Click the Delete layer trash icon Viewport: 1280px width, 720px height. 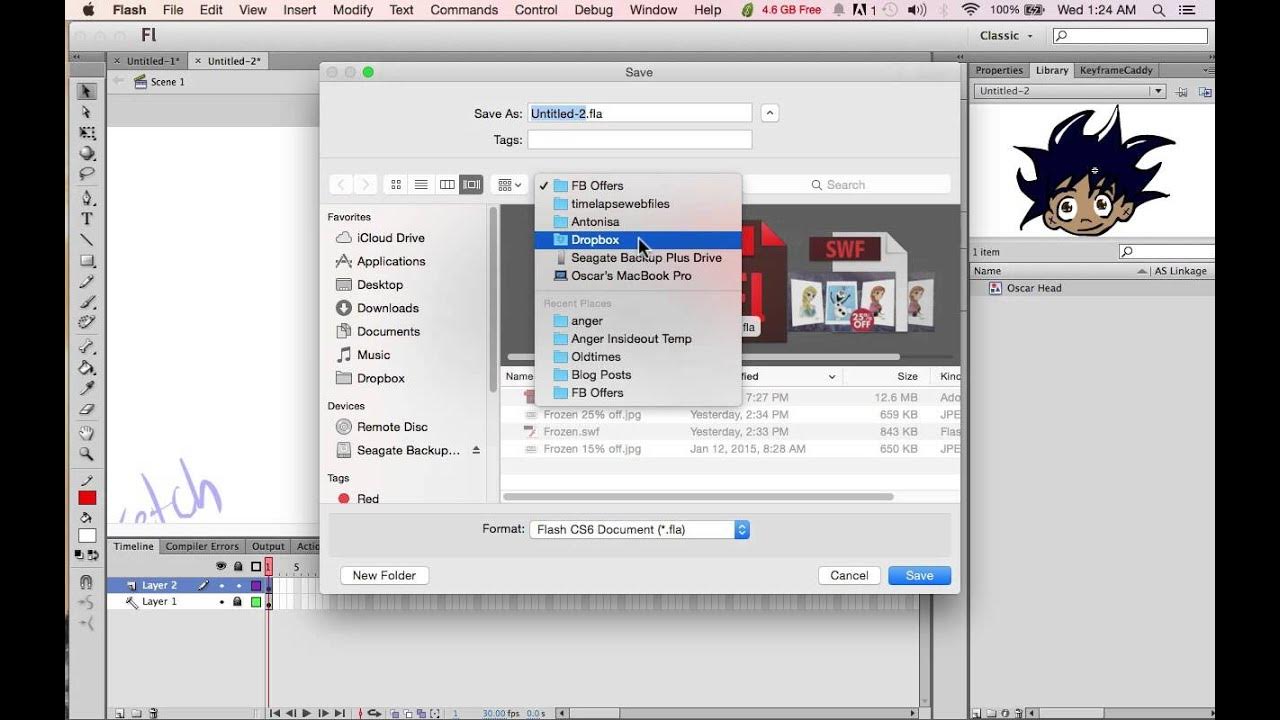click(153, 713)
